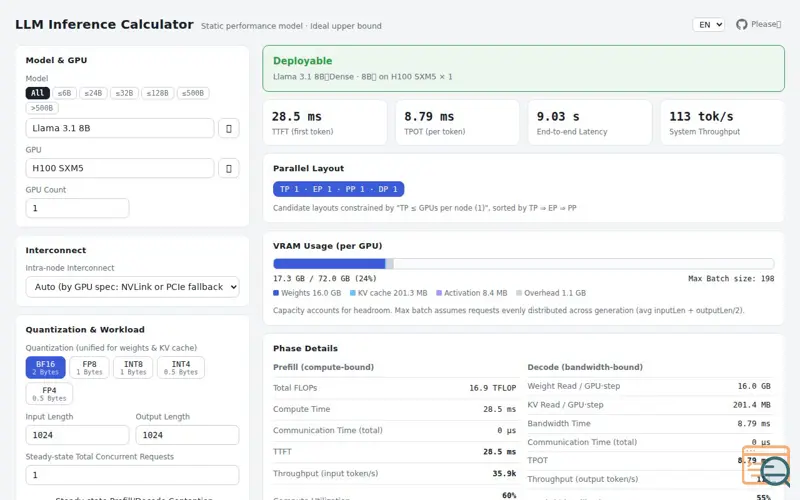Select the TP 1 · EP 1 · PP 1 · DP 1 layout
Viewport: 800px width, 500px height.
338,189
